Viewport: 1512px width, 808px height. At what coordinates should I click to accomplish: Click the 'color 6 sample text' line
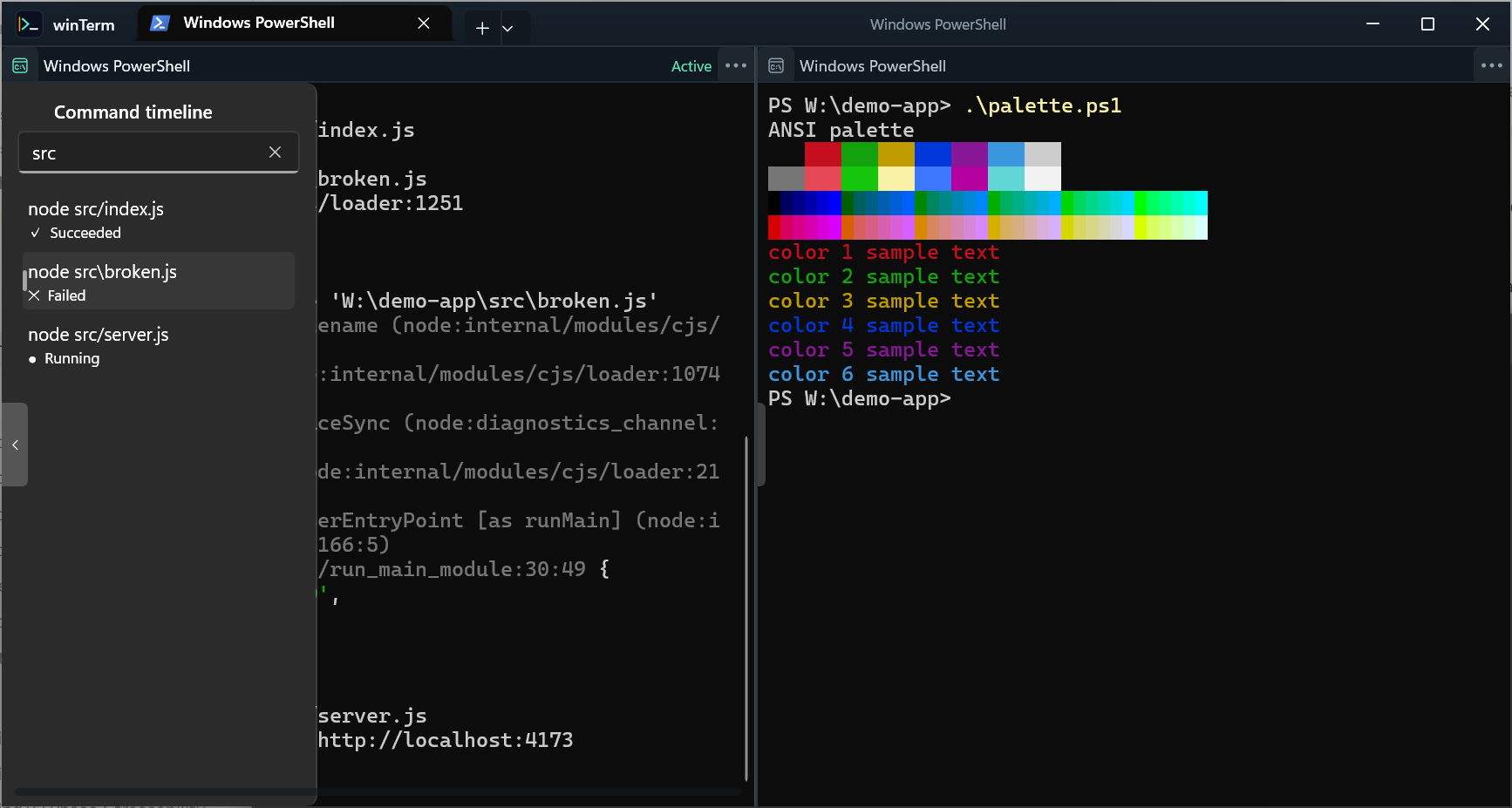click(883, 374)
